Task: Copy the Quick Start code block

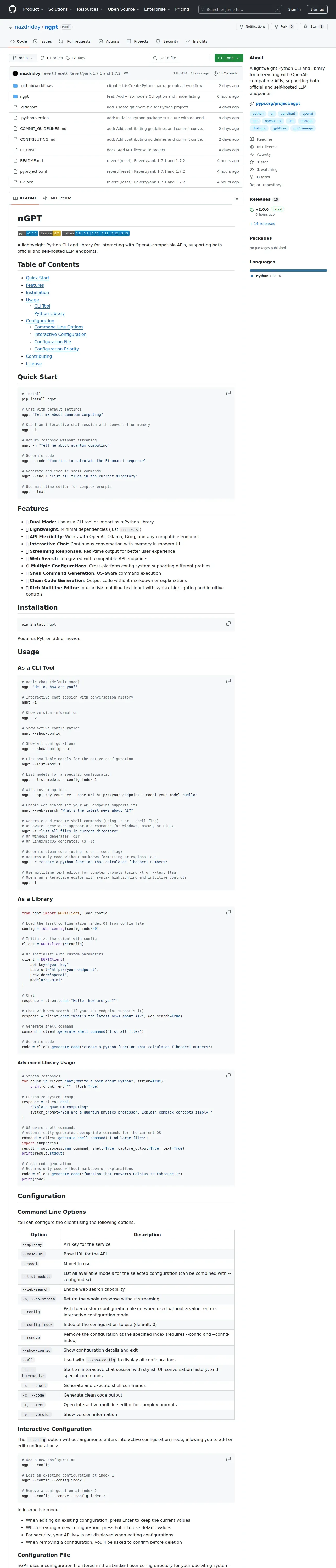Action: pyautogui.click(x=228, y=393)
